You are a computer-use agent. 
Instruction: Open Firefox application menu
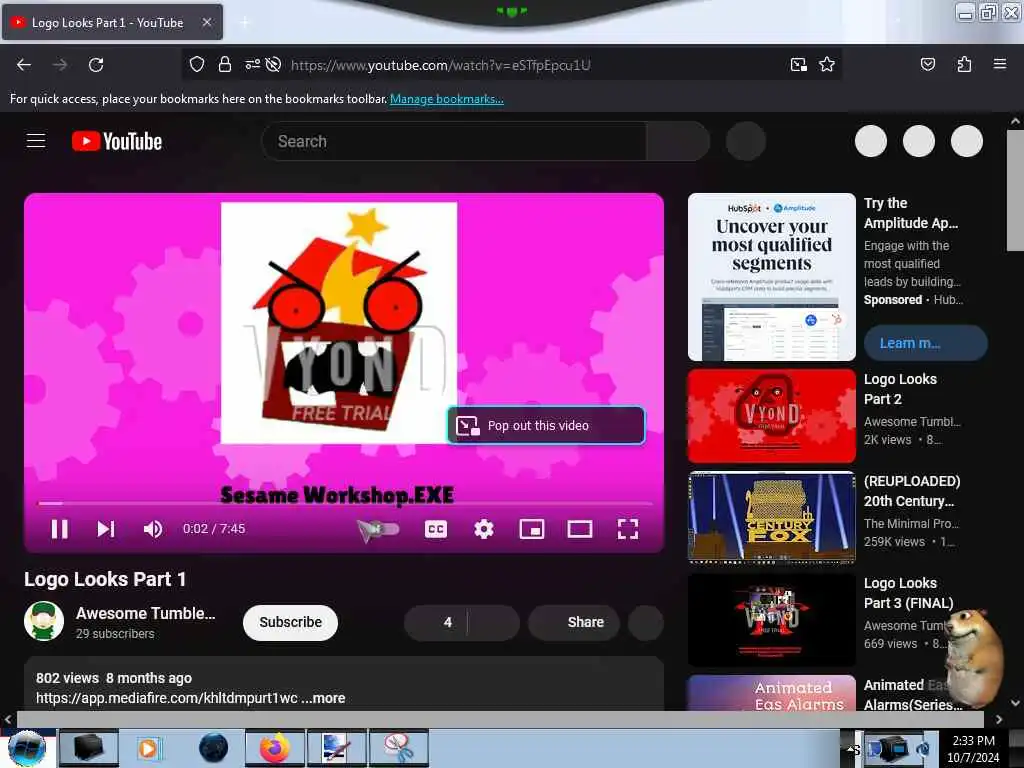(x=999, y=64)
